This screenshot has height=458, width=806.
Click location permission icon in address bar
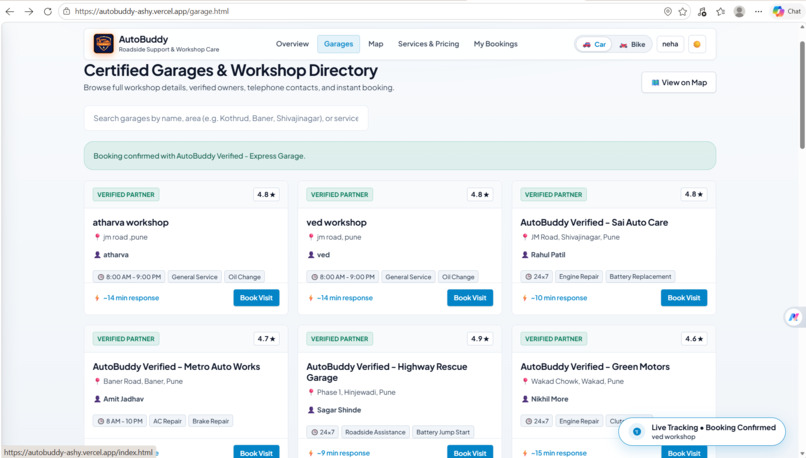point(667,11)
